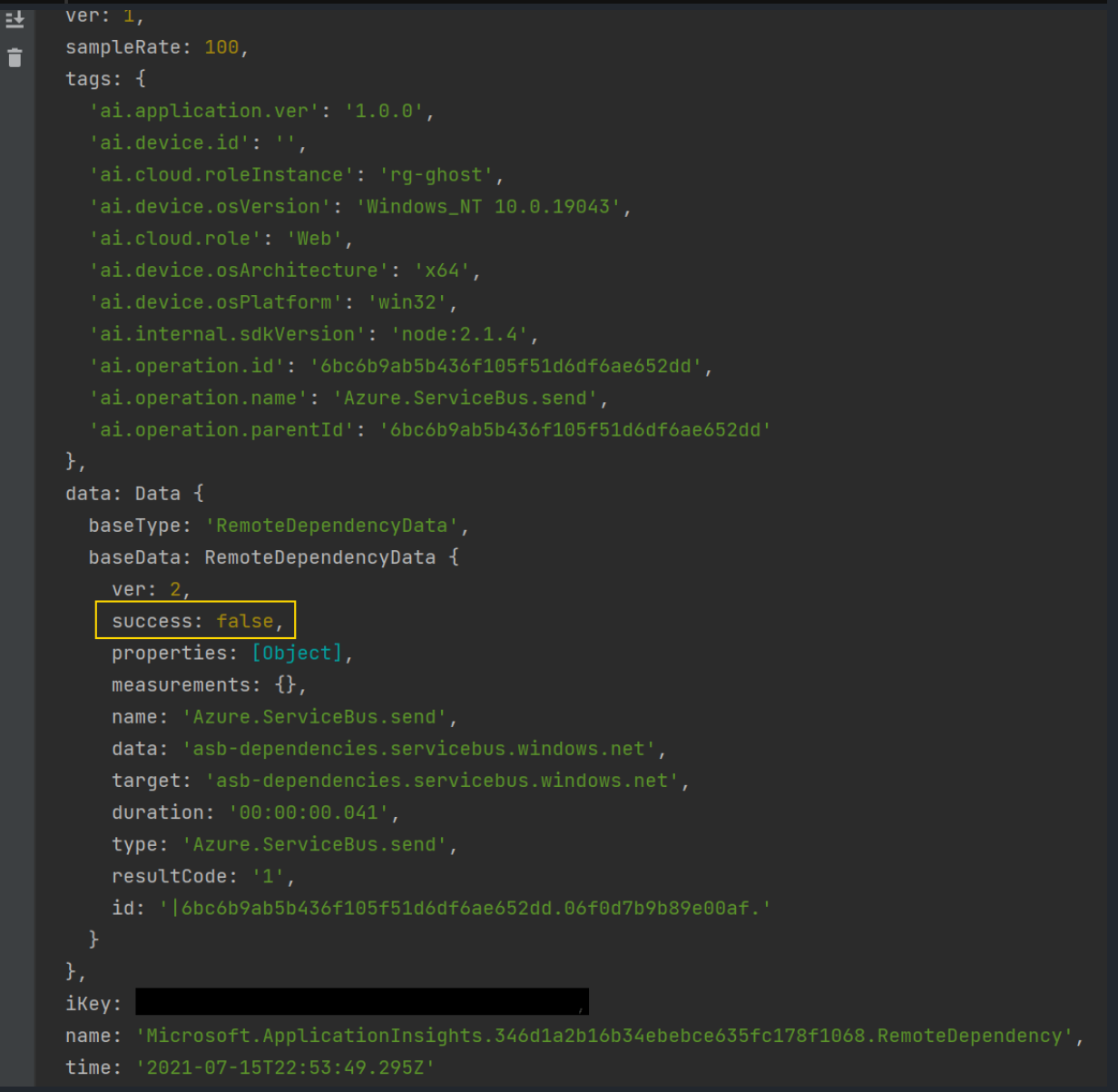Click the 'ai.operation.name' key
1118x1092 pixels.
199,398
